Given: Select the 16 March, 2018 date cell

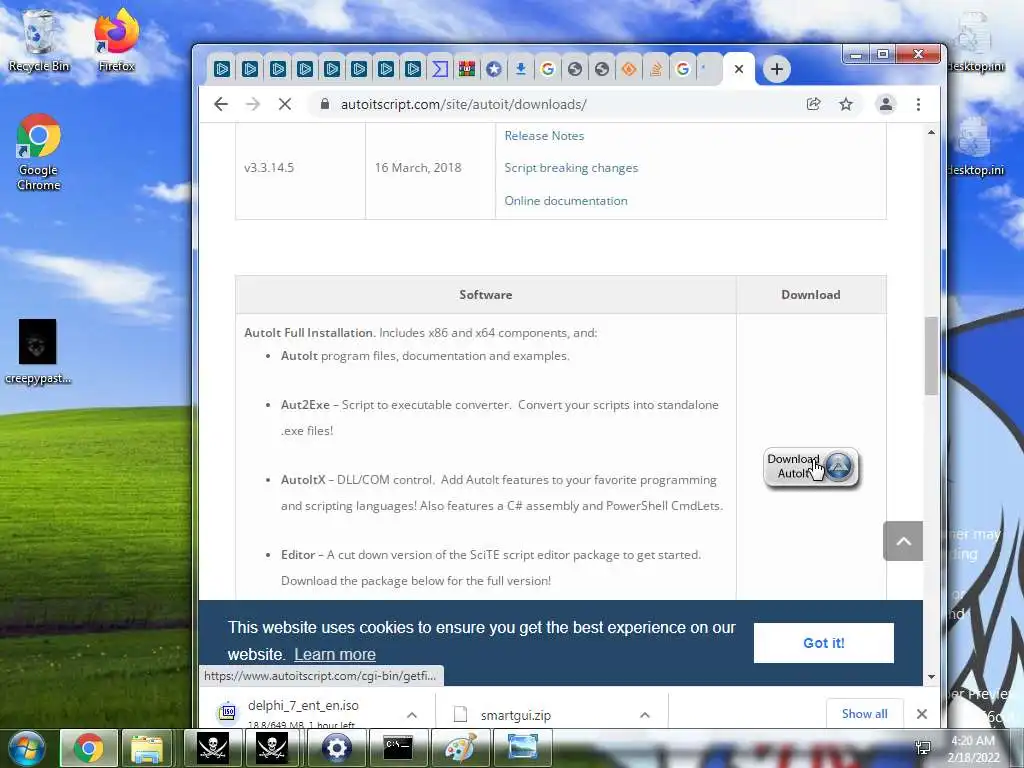Looking at the screenshot, I should [x=418, y=168].
